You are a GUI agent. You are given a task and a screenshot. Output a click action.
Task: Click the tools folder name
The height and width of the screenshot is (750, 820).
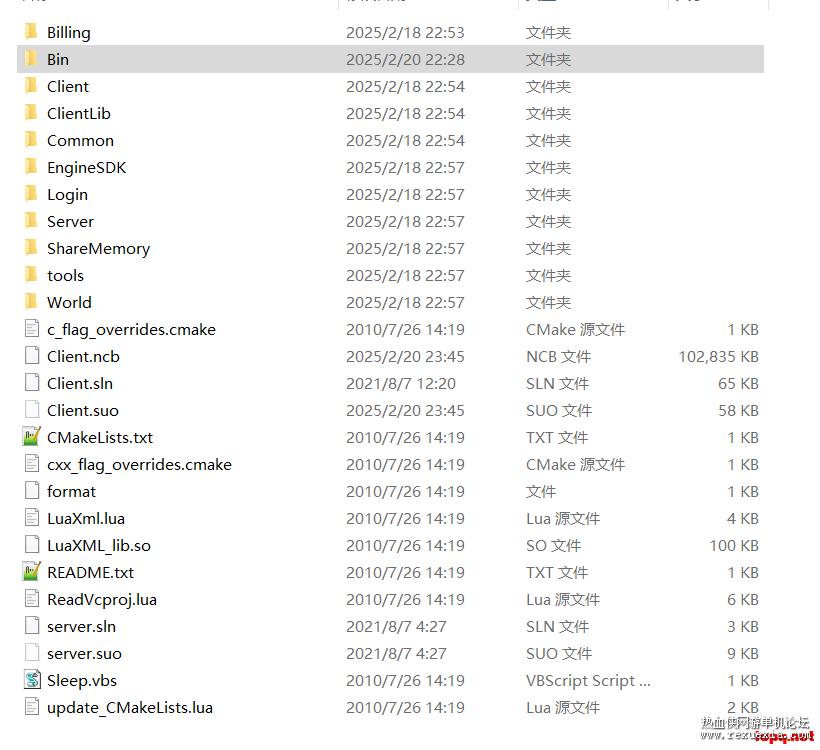coord(65,276)
